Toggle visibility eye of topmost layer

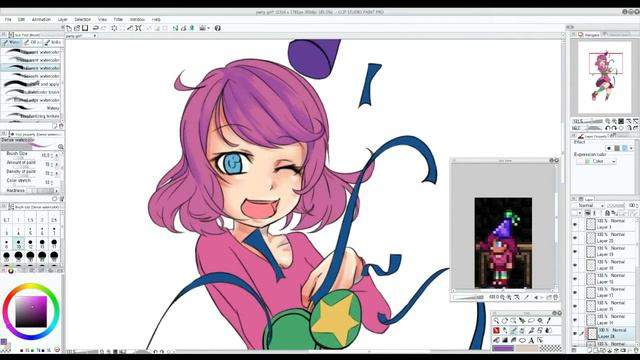tap(576, 224)
